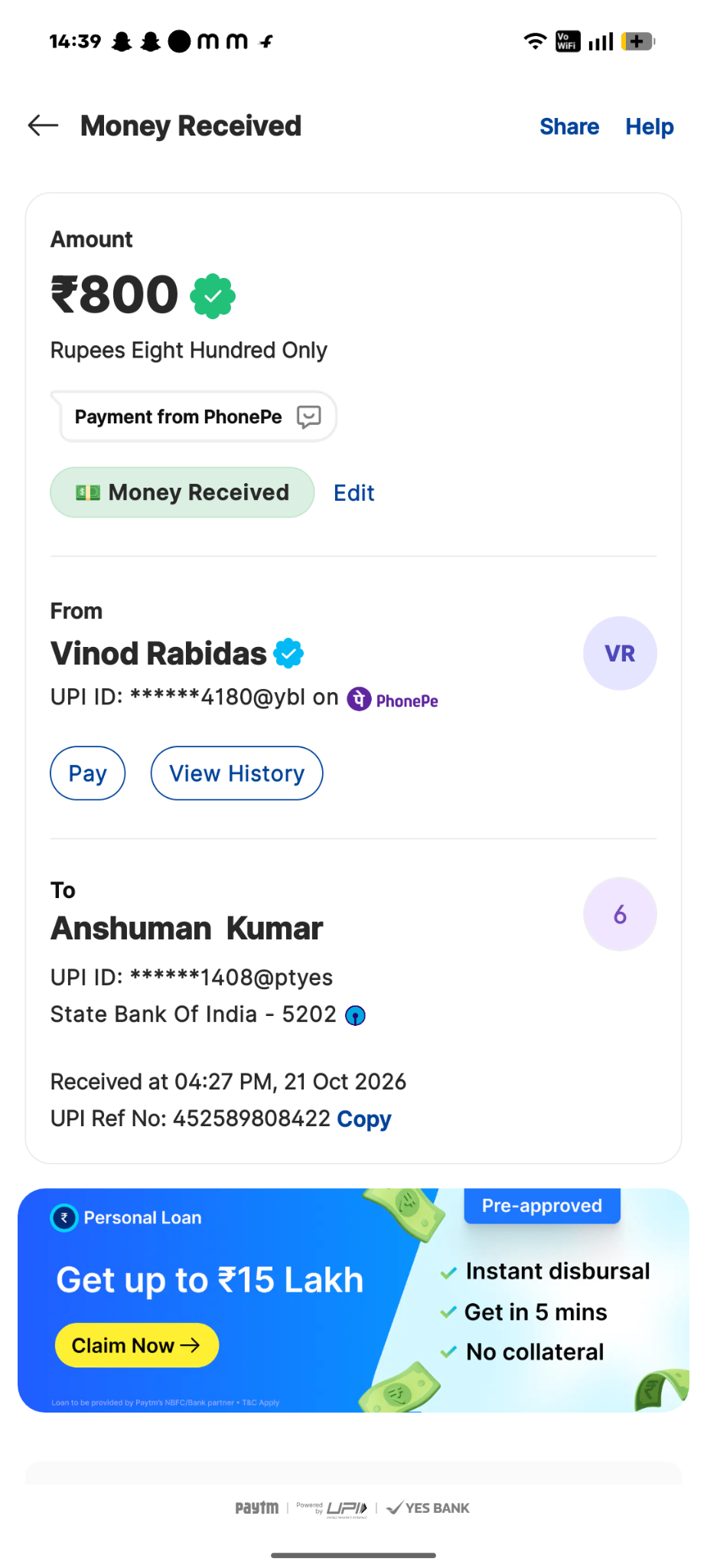Screen dimensions: 707x1568
Task: Tap the avatar circle showing 6
Action: coord(620,914)
